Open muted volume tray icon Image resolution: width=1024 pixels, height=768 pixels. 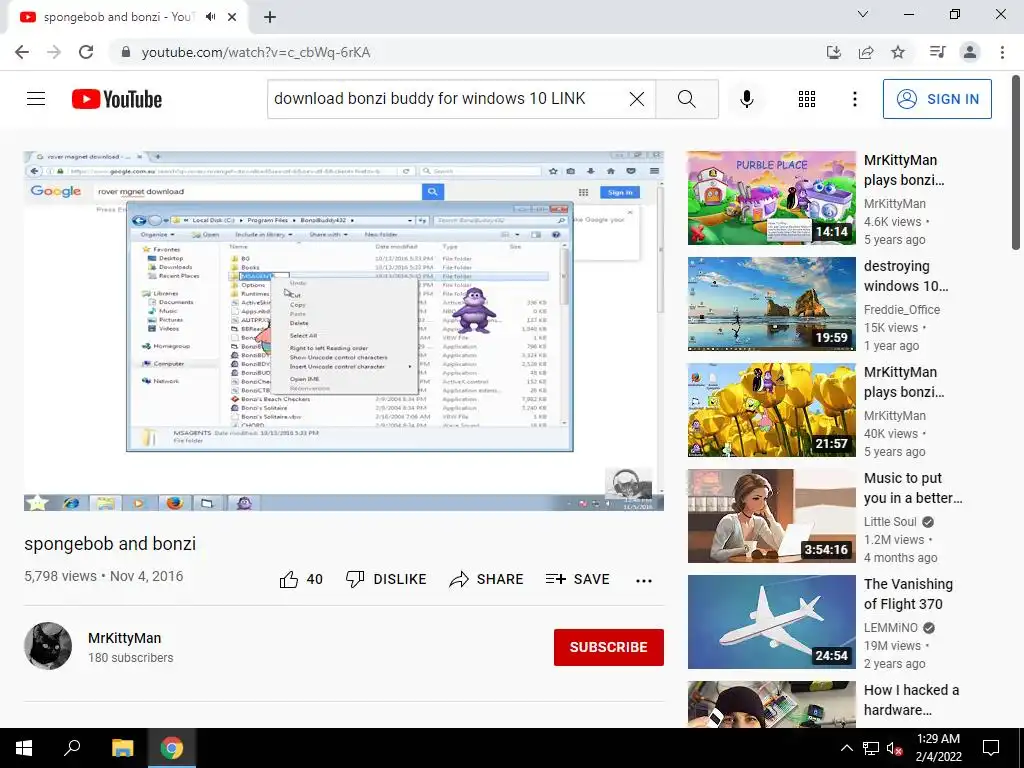point(894,748)
